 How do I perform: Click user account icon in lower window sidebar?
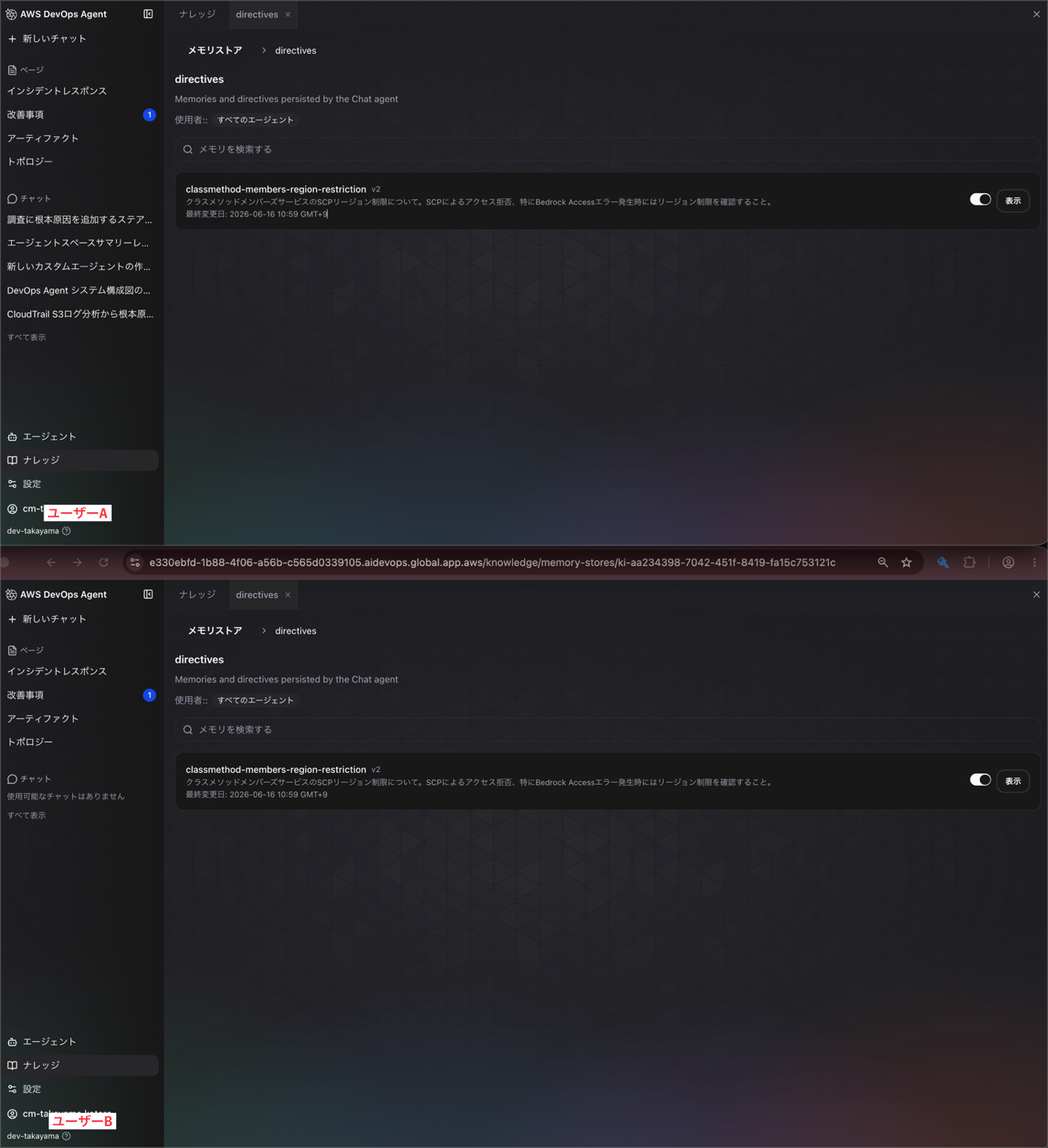[x=12, y=1114]
